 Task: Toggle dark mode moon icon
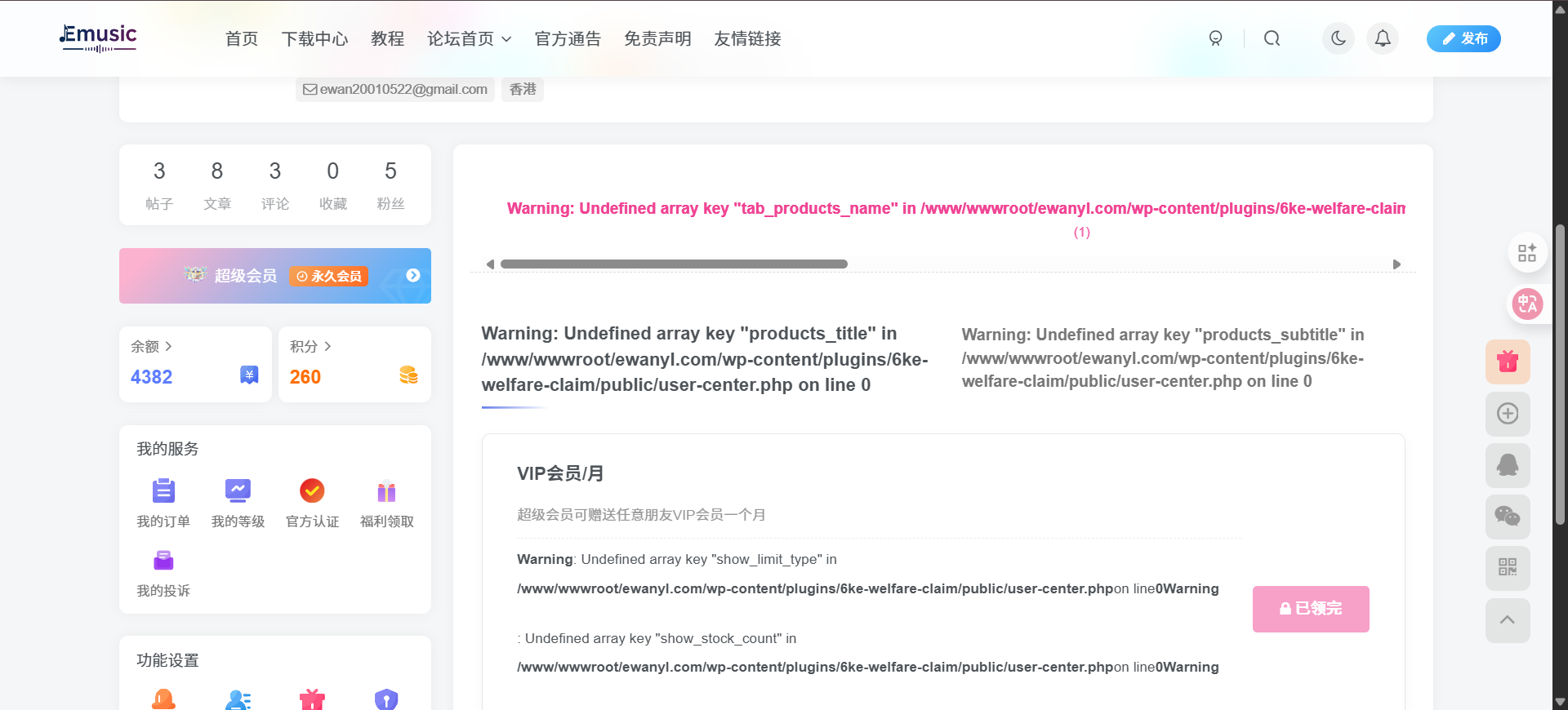tap(1339, 38)
